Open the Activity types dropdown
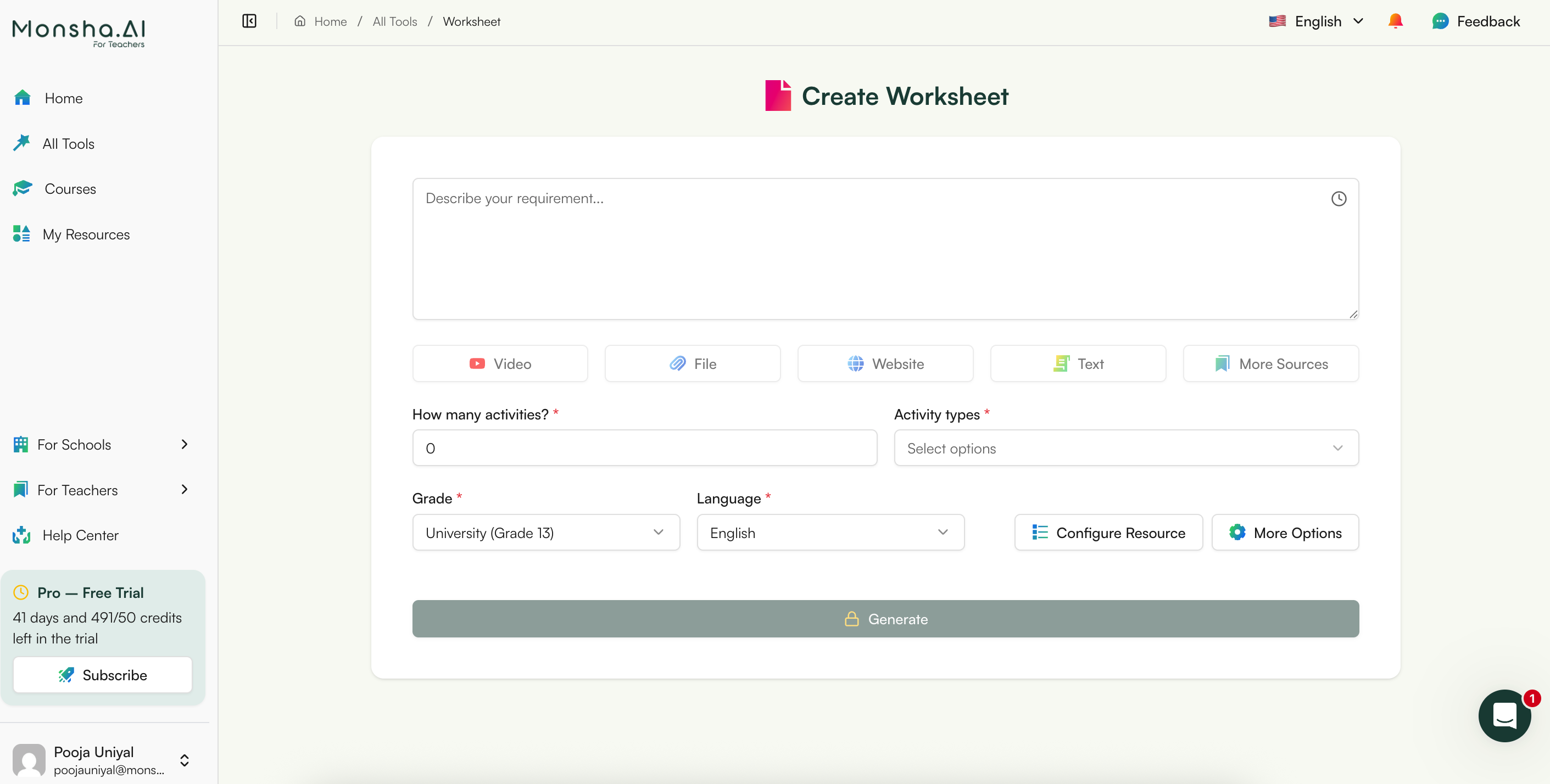 tap(1126, 448)
